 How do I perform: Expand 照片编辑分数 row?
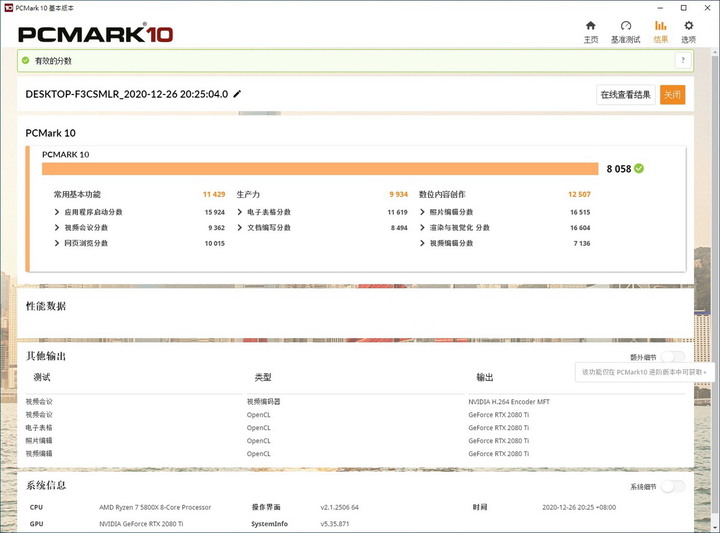(422, 212)
